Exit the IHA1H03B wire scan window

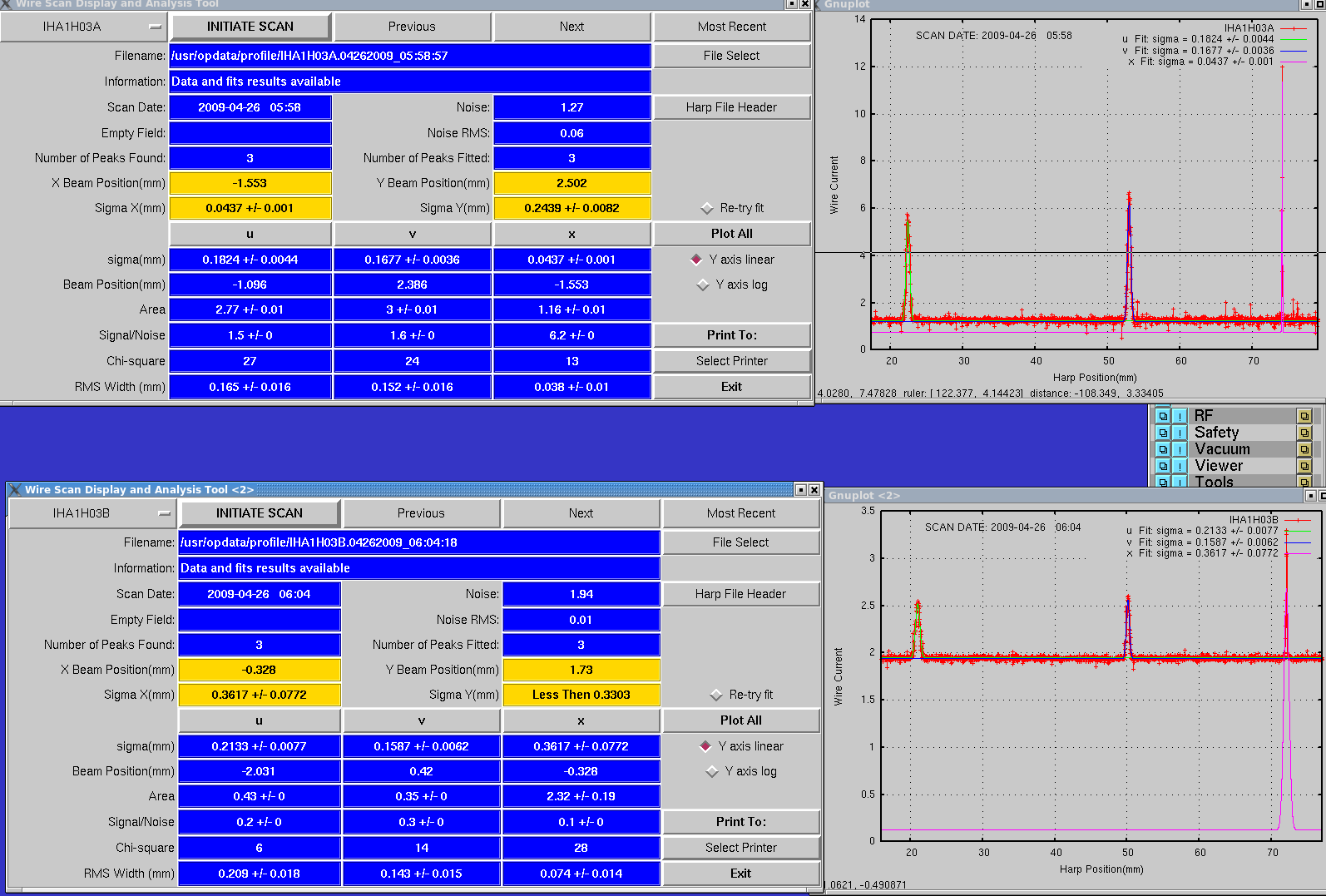click(741, 874)
